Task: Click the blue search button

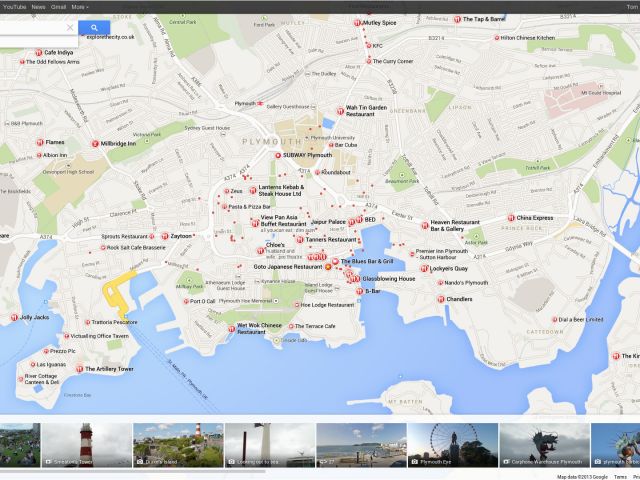Action: coord(94,28)
